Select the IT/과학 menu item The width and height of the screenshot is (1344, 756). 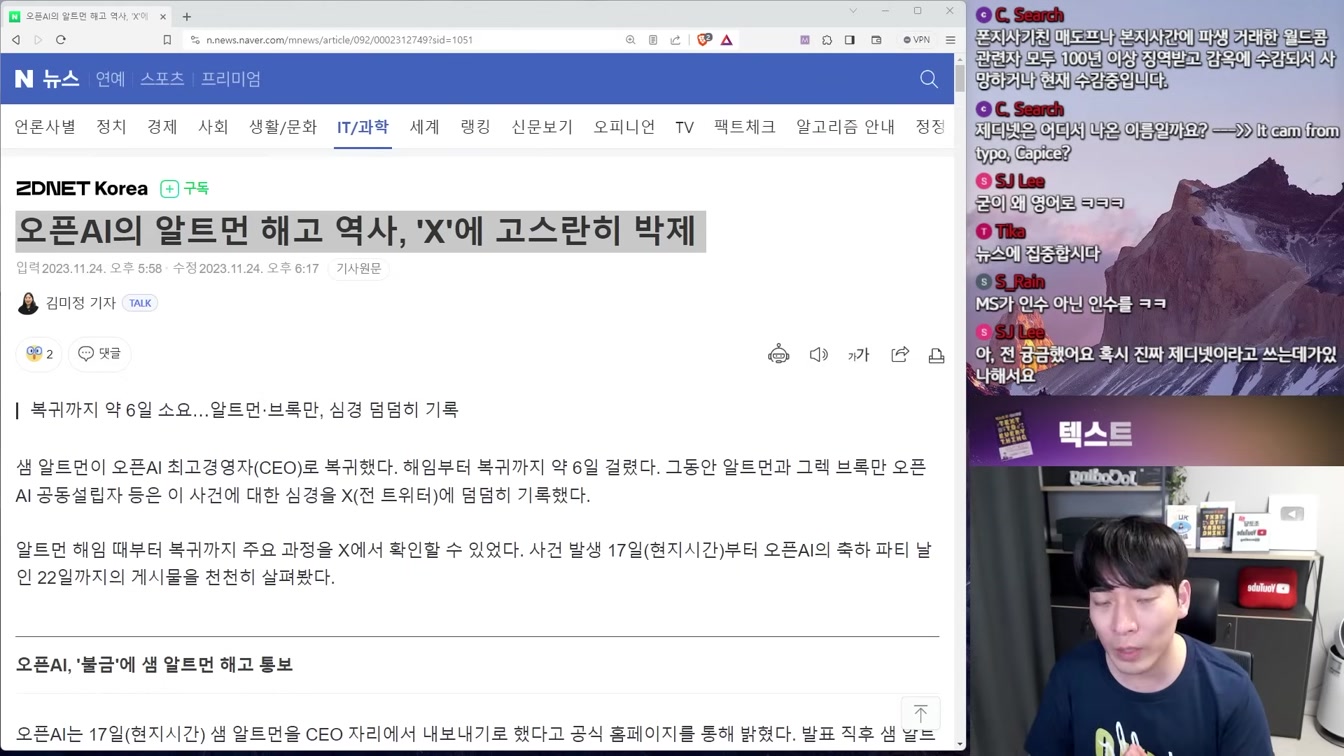(362, 127)
